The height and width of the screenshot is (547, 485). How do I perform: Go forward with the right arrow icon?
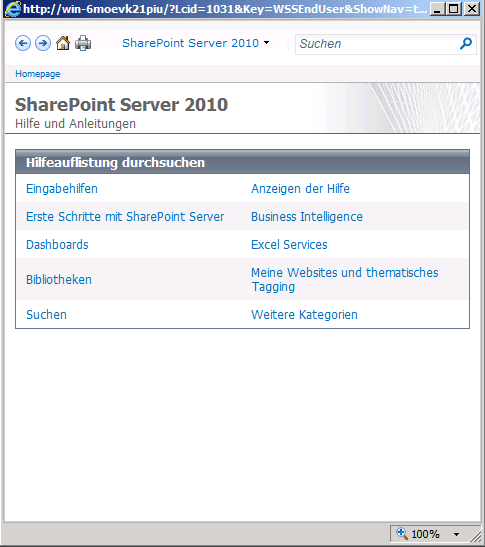[x=43, y=44]
